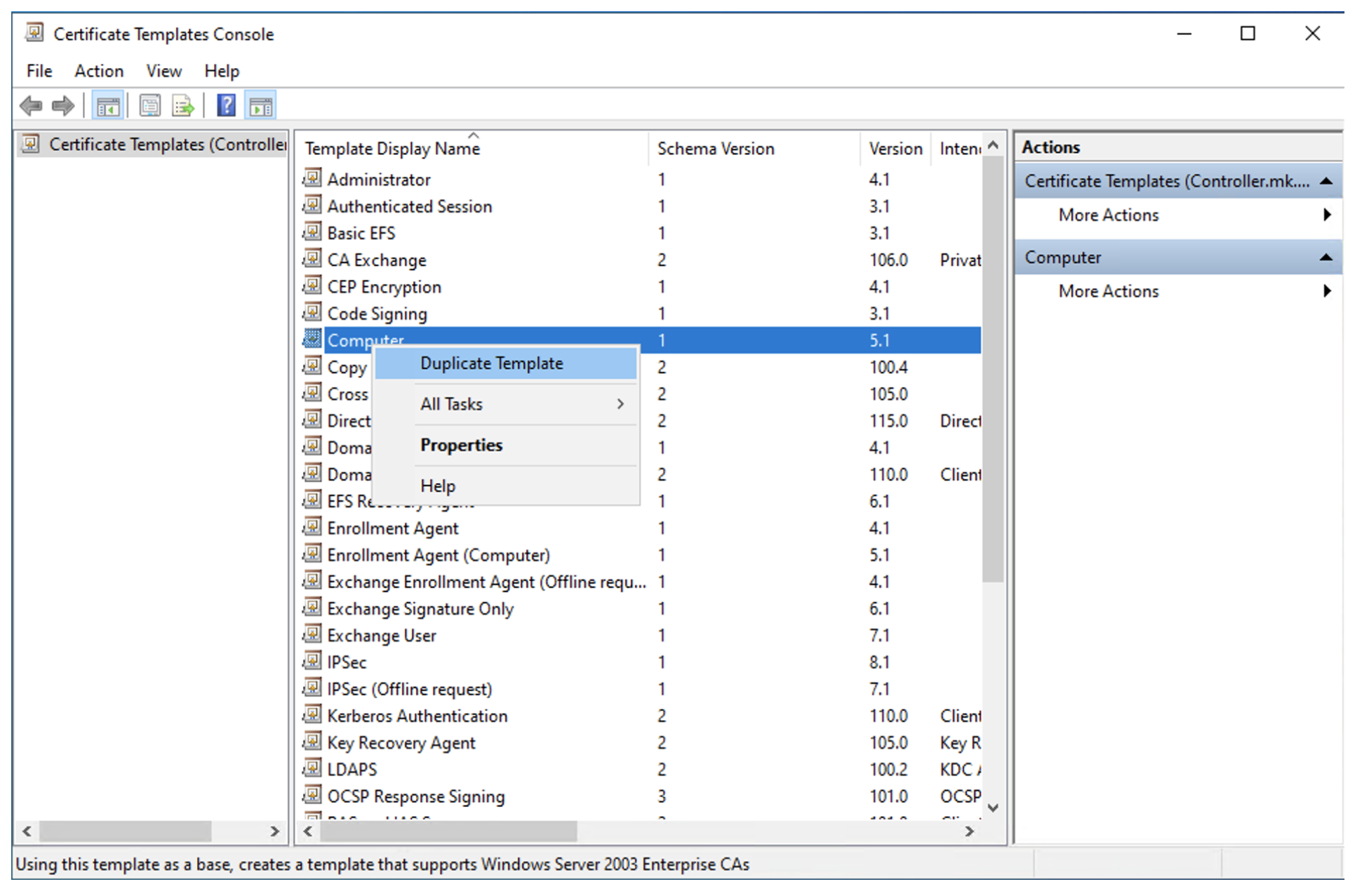Screen dimensions: 1355x896
Task: Click template list horizontal scrollbar right arrow
Action: point(970,831)
